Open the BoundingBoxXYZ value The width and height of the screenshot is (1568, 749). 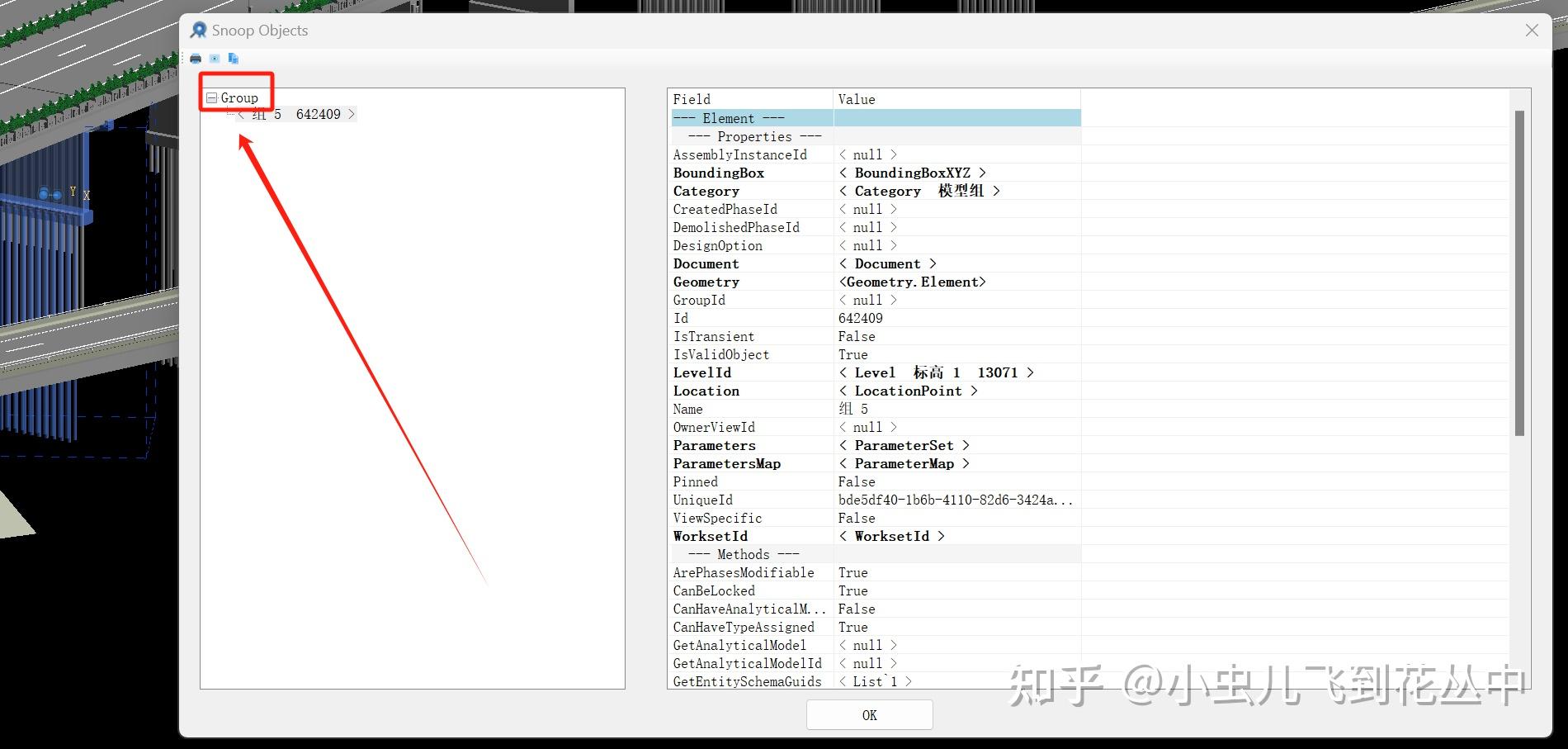tap(912, 173)
